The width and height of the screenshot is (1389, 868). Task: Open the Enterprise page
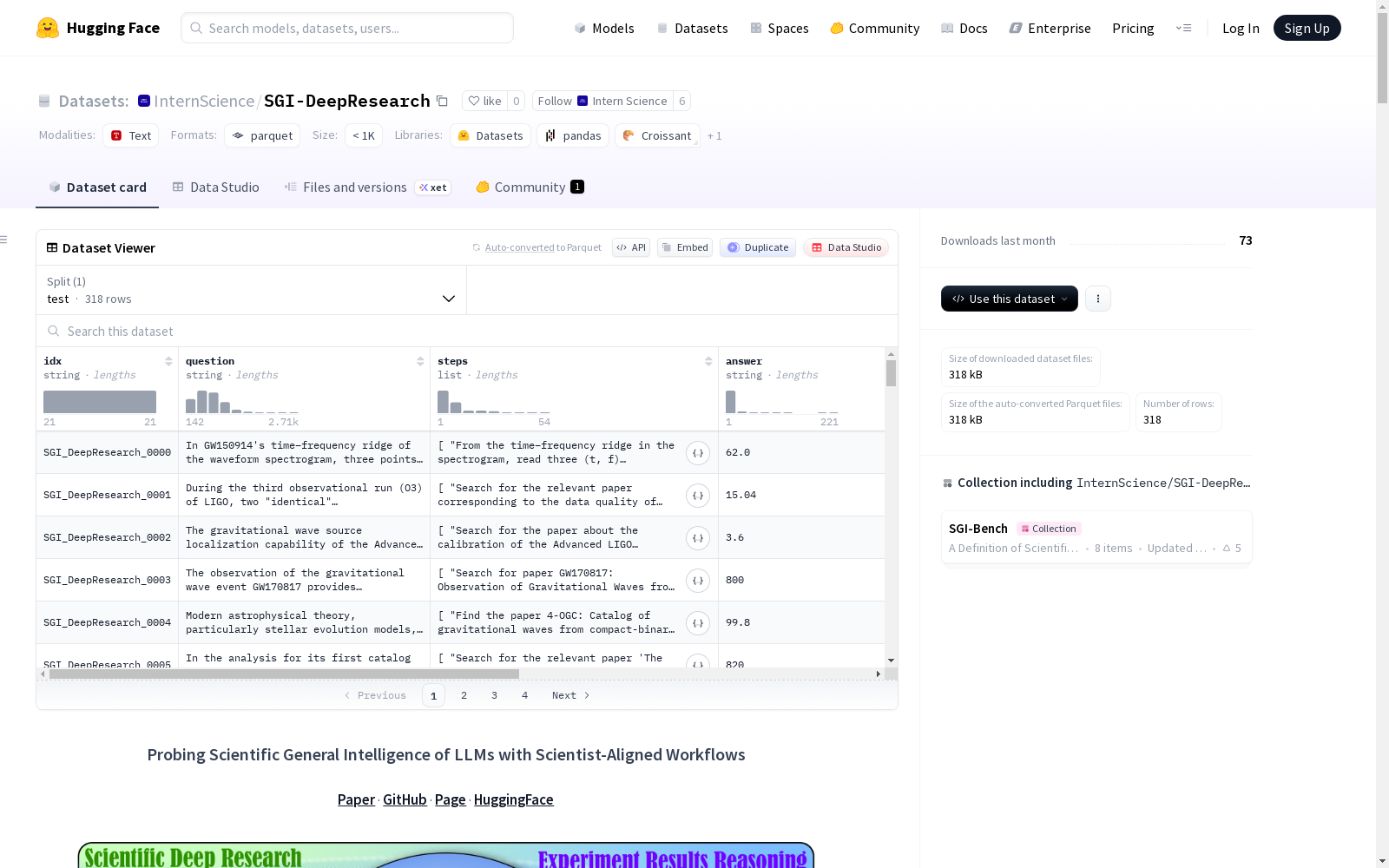tap(1050, 28)
